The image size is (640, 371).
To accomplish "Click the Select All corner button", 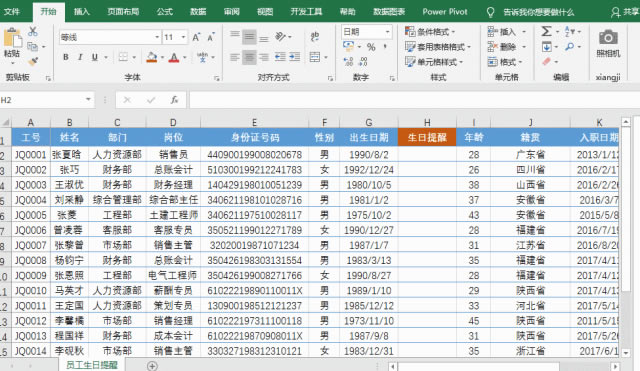I will pos(6,122).
